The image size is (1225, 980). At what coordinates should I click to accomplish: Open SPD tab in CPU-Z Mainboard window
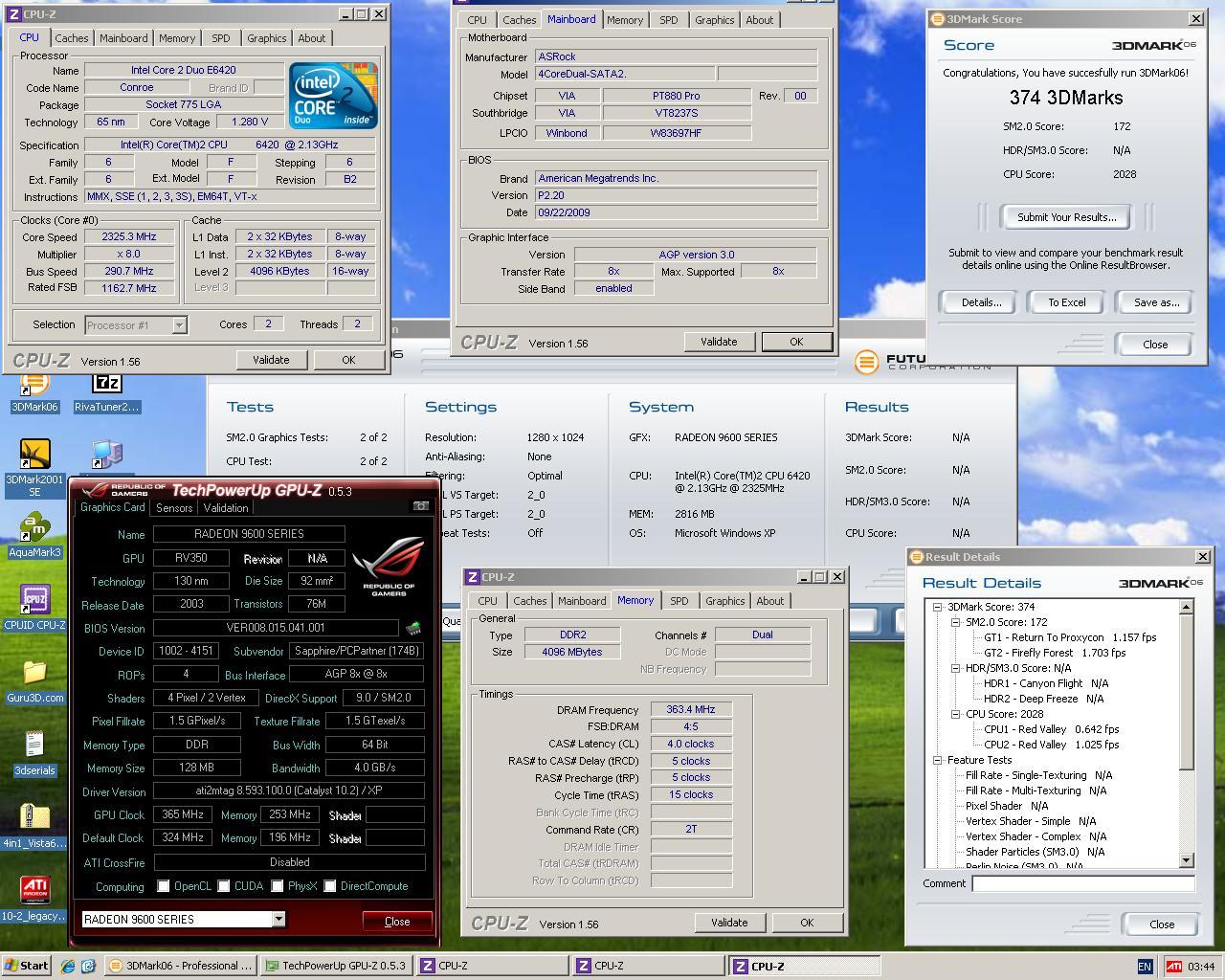click(x=668, y=20)
